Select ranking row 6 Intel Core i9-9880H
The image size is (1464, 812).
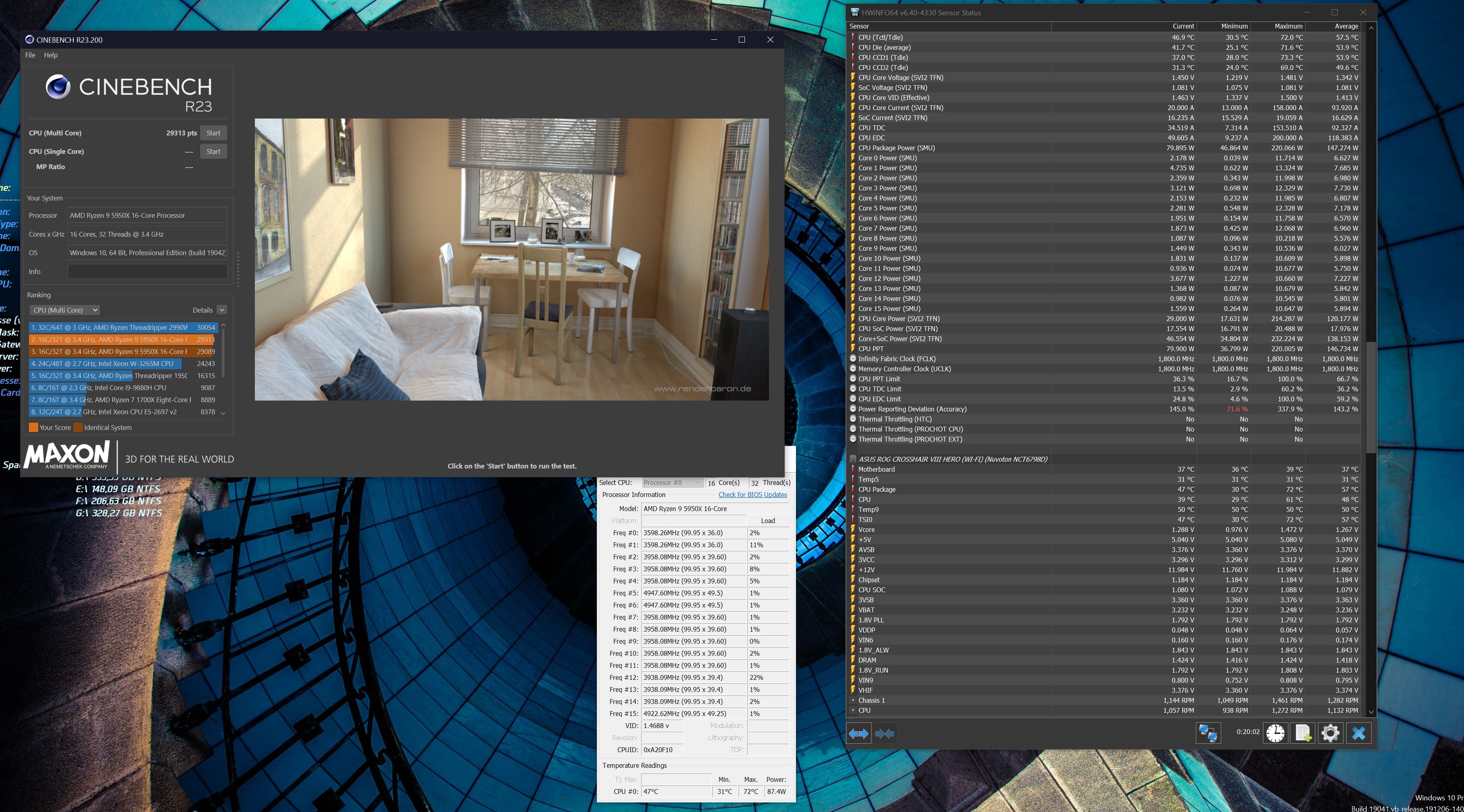click(x=123, y=388)
